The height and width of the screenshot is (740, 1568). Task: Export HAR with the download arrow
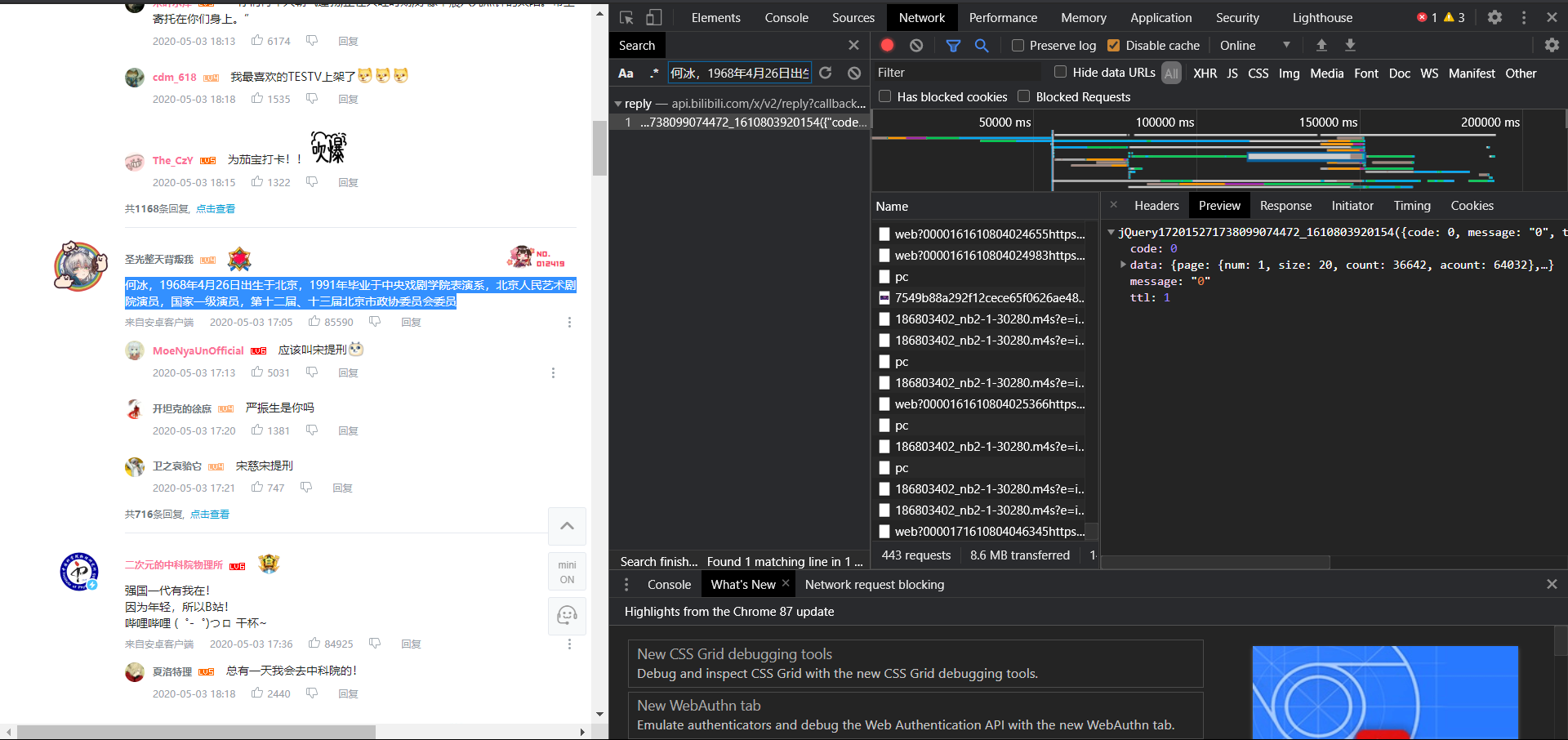coord(1350,45)
